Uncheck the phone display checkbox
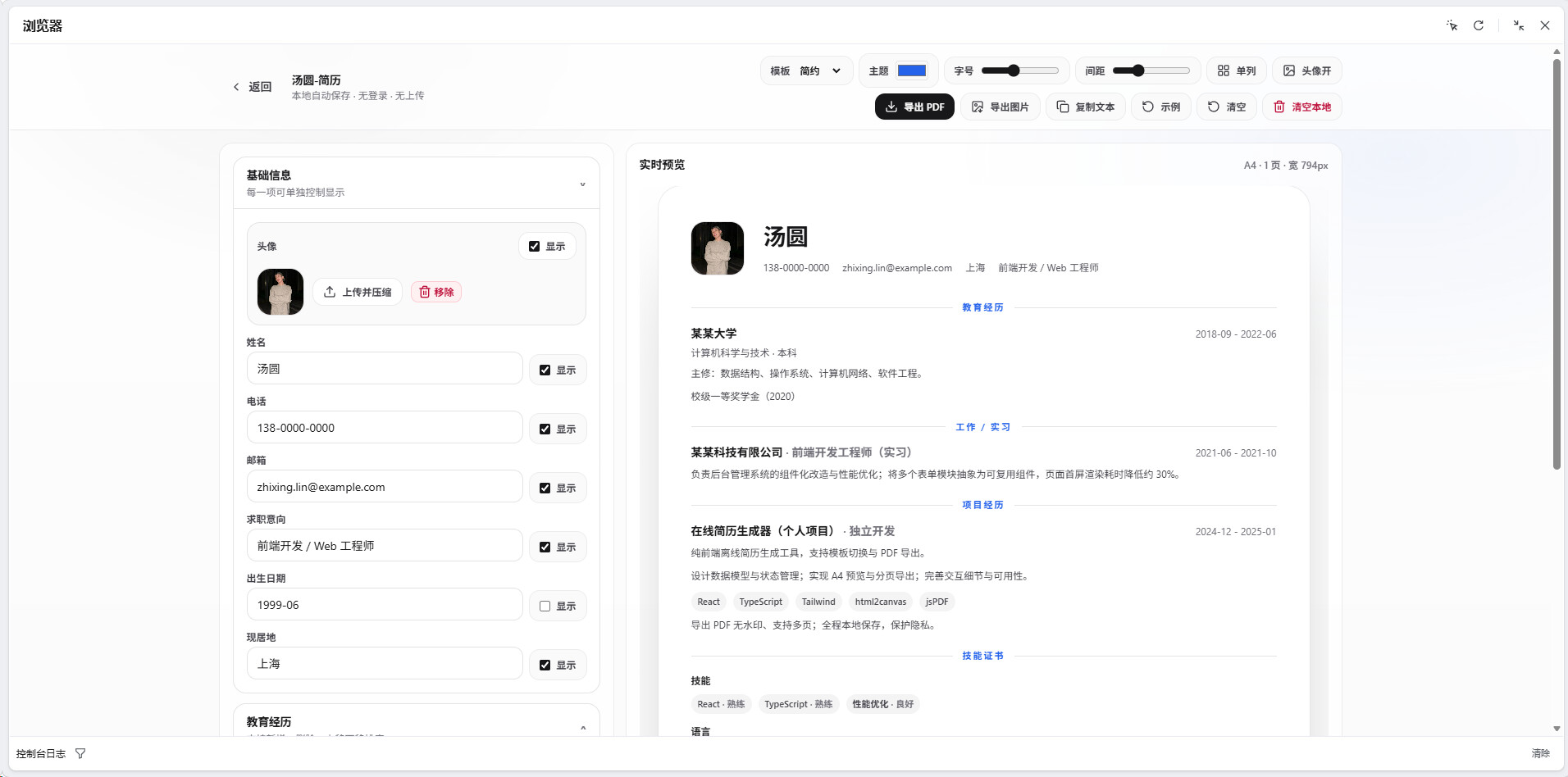1568x777 pixels. coord(545,429)
